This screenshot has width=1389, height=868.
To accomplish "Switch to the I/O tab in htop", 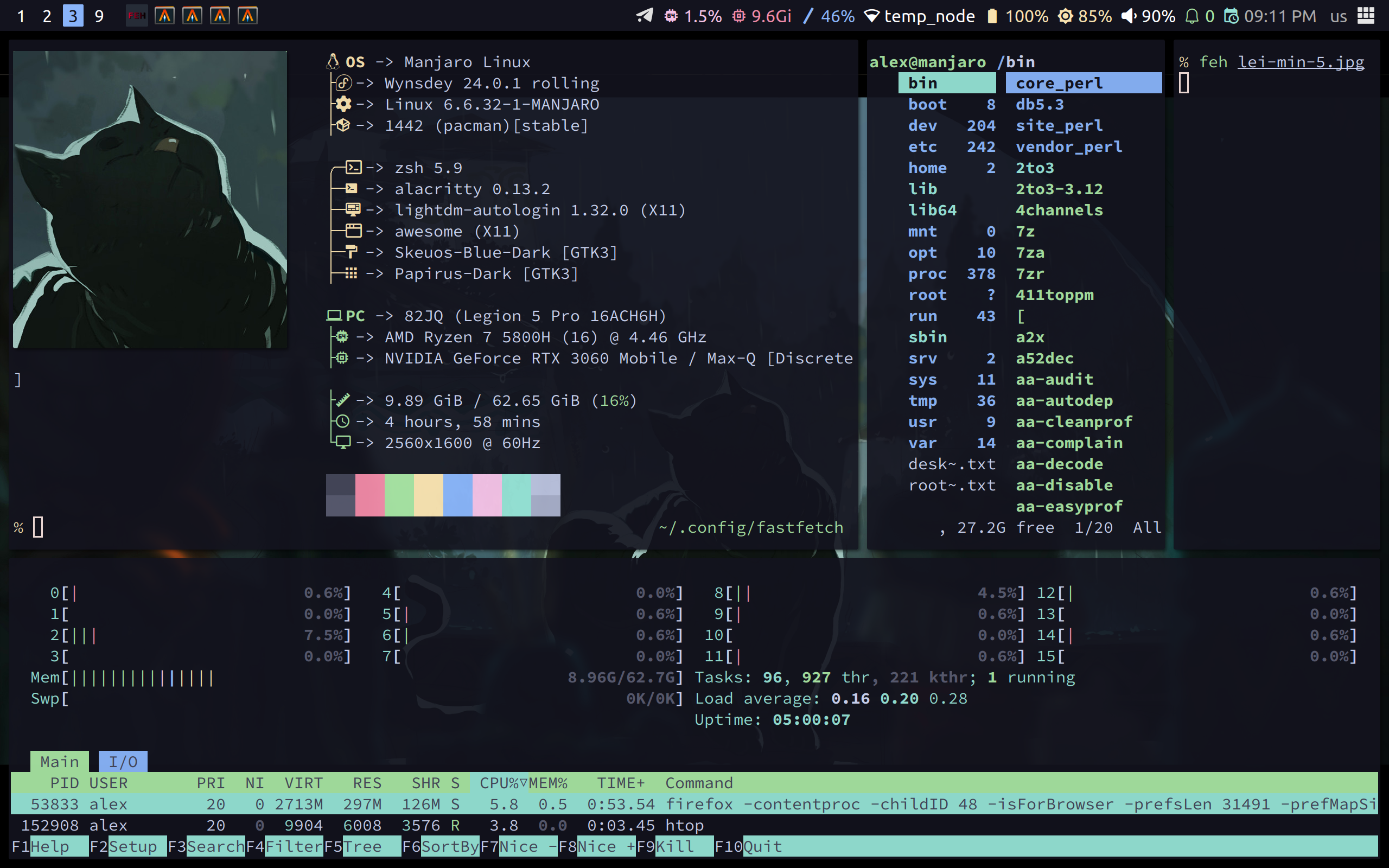I will pyautogui.click(x=123, y=762).
